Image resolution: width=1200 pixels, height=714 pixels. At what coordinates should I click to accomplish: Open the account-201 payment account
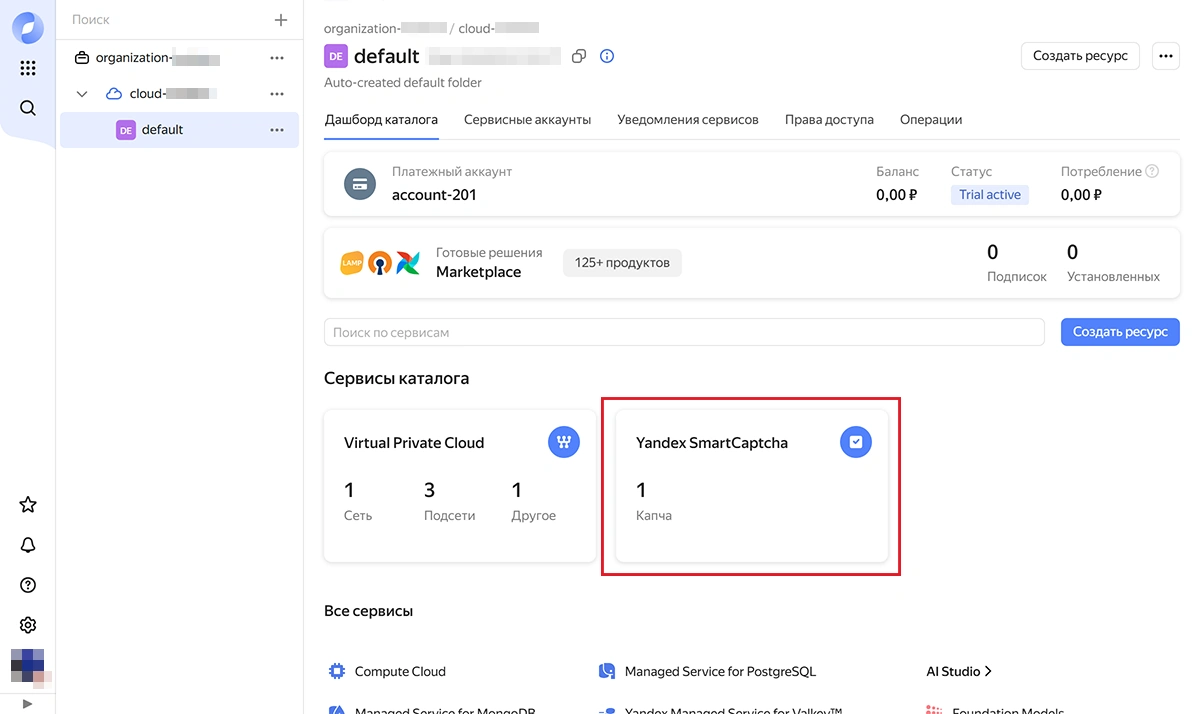point(434,195)
